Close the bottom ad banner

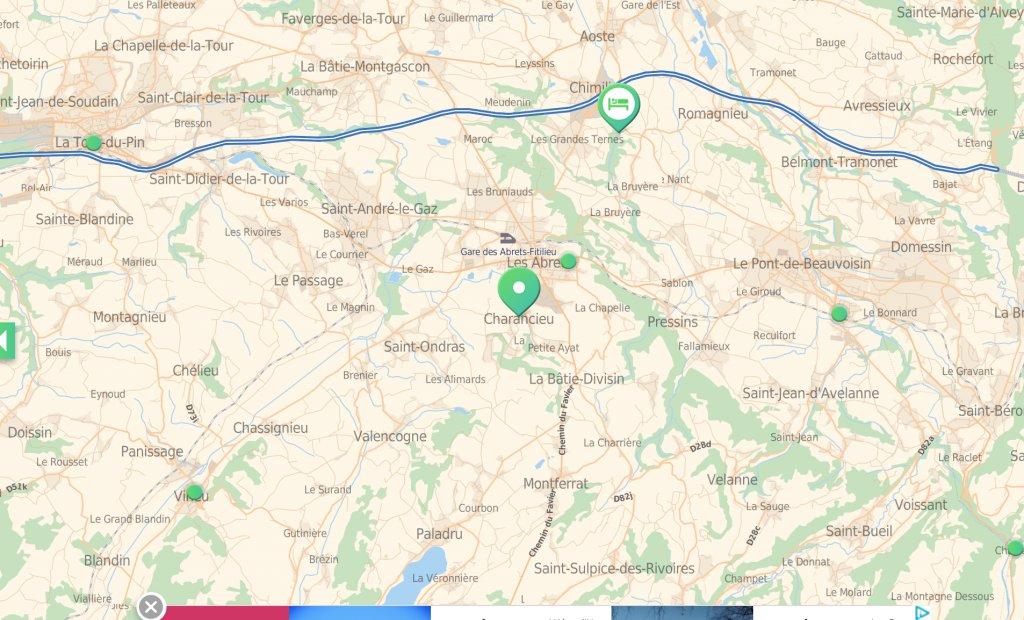point(151,607)
